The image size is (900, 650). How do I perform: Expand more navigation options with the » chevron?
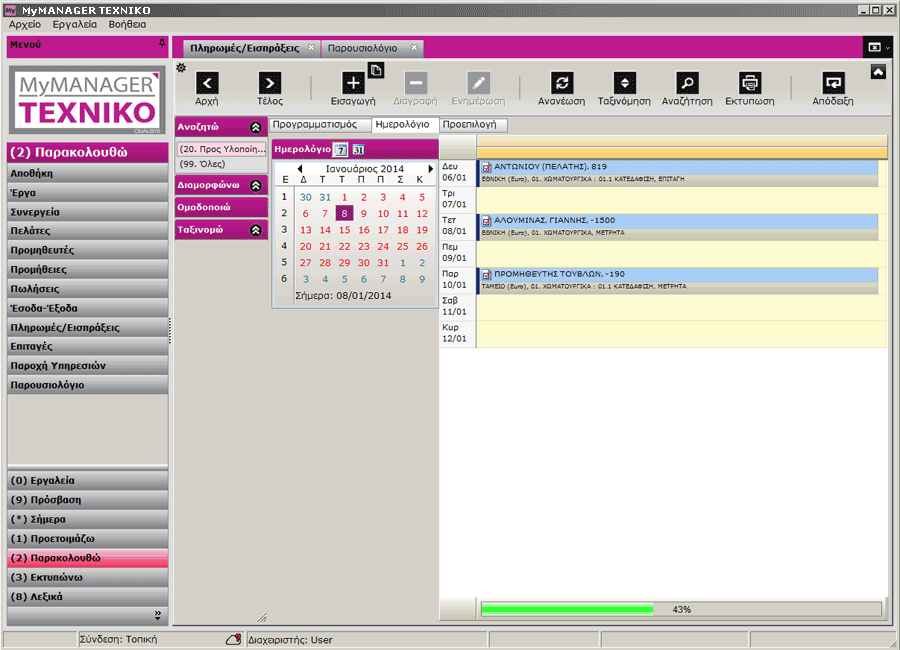click(158, 615)
